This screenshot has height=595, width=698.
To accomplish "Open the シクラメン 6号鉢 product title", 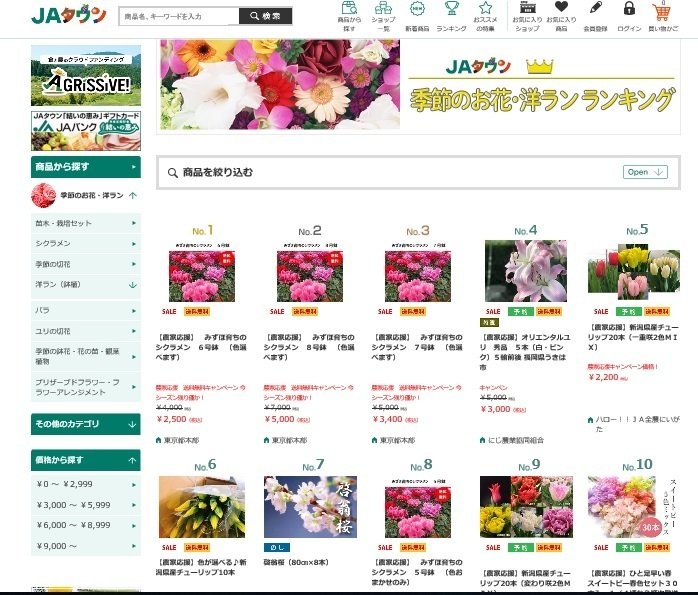I will pyautogui.click(x=201, y=347).
